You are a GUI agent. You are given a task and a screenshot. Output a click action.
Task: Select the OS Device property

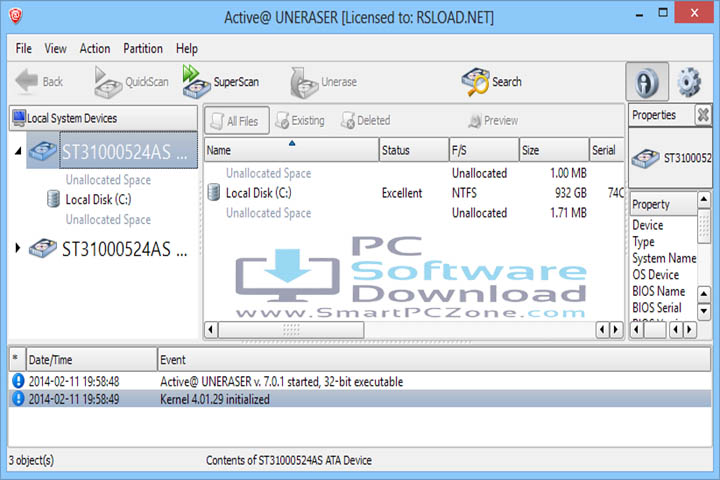point(655,274)
